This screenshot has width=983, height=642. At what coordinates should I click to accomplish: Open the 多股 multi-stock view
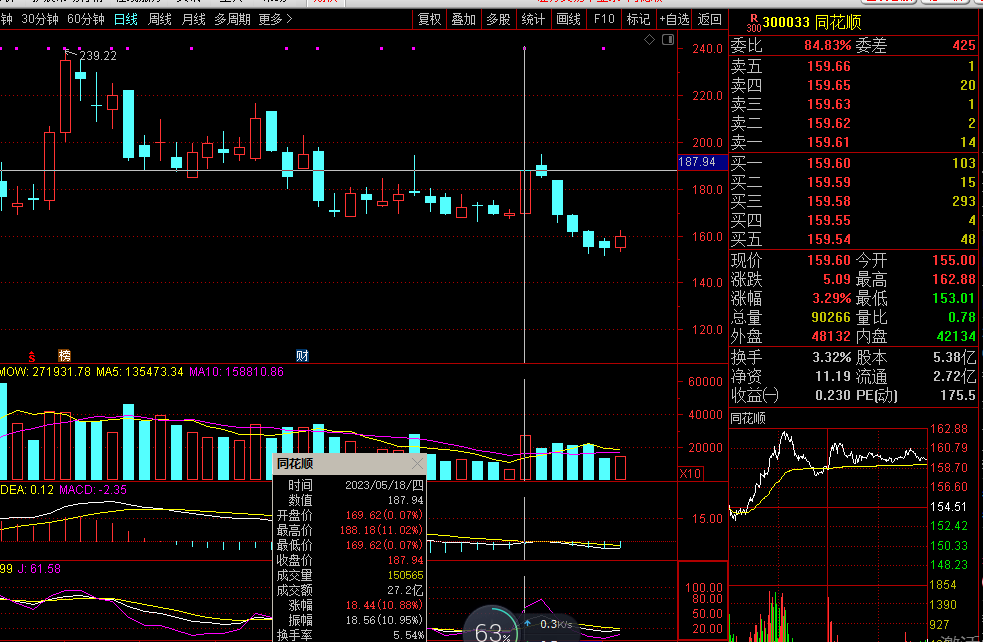[498, 19]
